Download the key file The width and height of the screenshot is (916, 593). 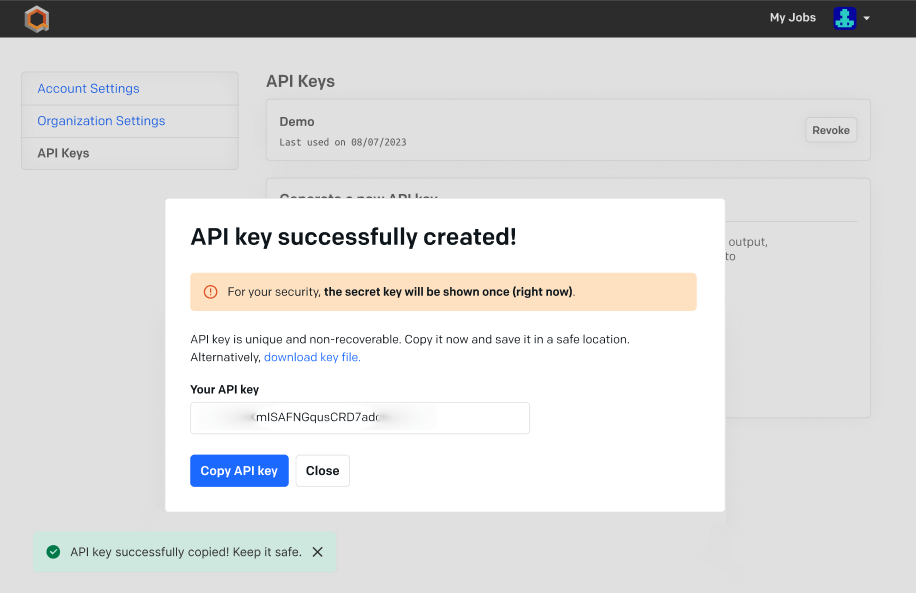(311, 356)
